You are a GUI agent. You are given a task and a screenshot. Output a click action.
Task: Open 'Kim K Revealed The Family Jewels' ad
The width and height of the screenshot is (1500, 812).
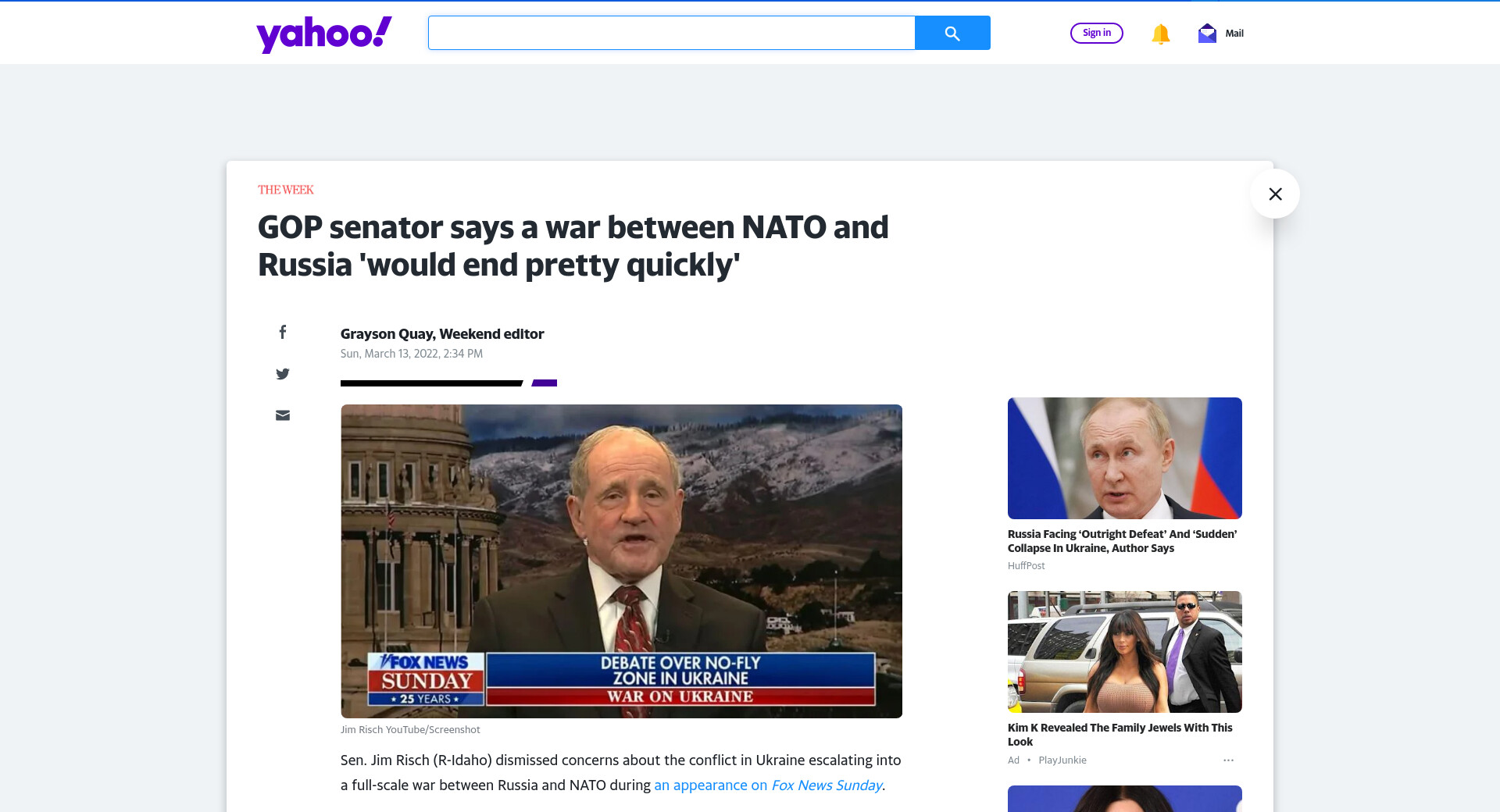[1120, 735]
